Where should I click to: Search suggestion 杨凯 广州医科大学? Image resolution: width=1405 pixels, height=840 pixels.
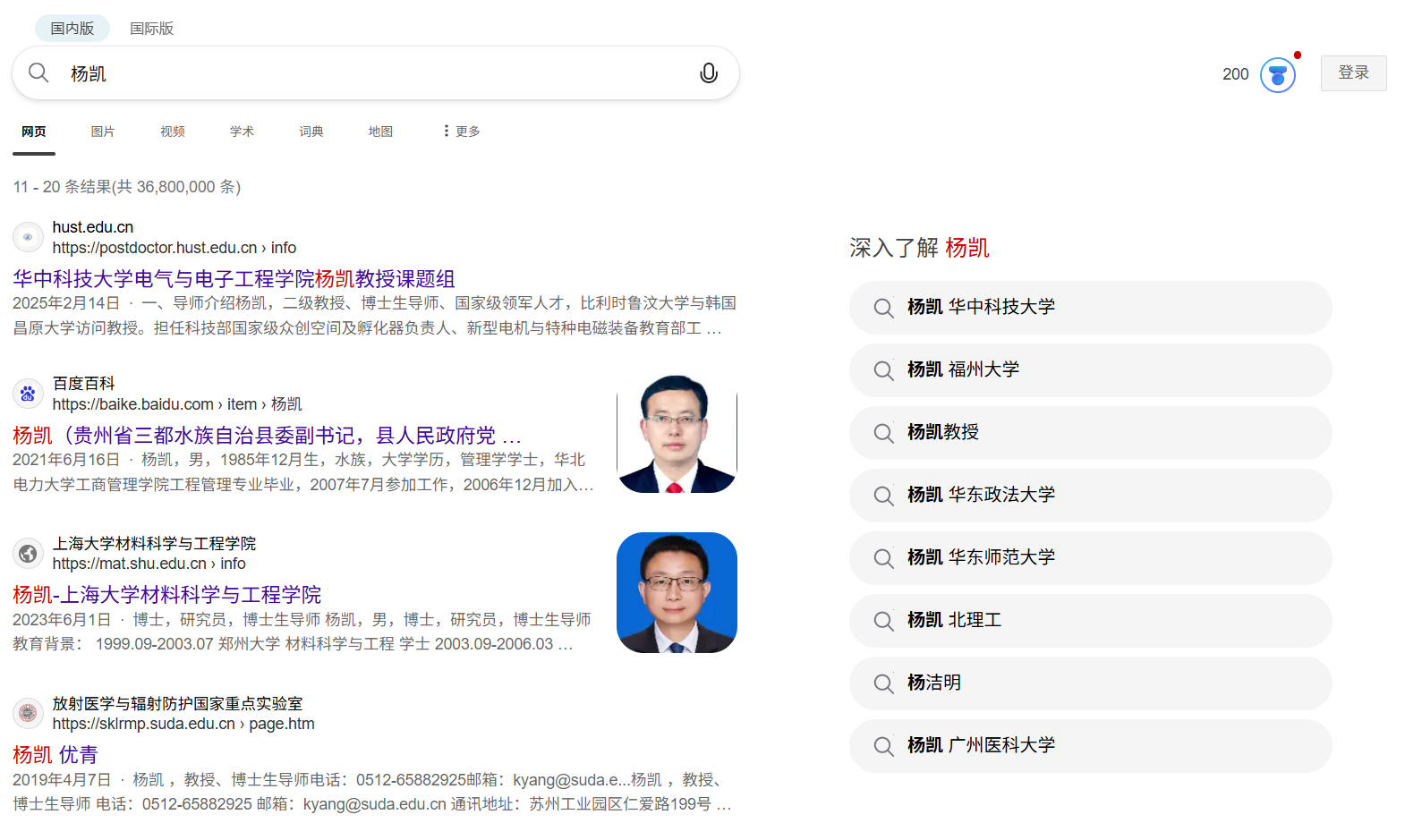[1090, 746]
